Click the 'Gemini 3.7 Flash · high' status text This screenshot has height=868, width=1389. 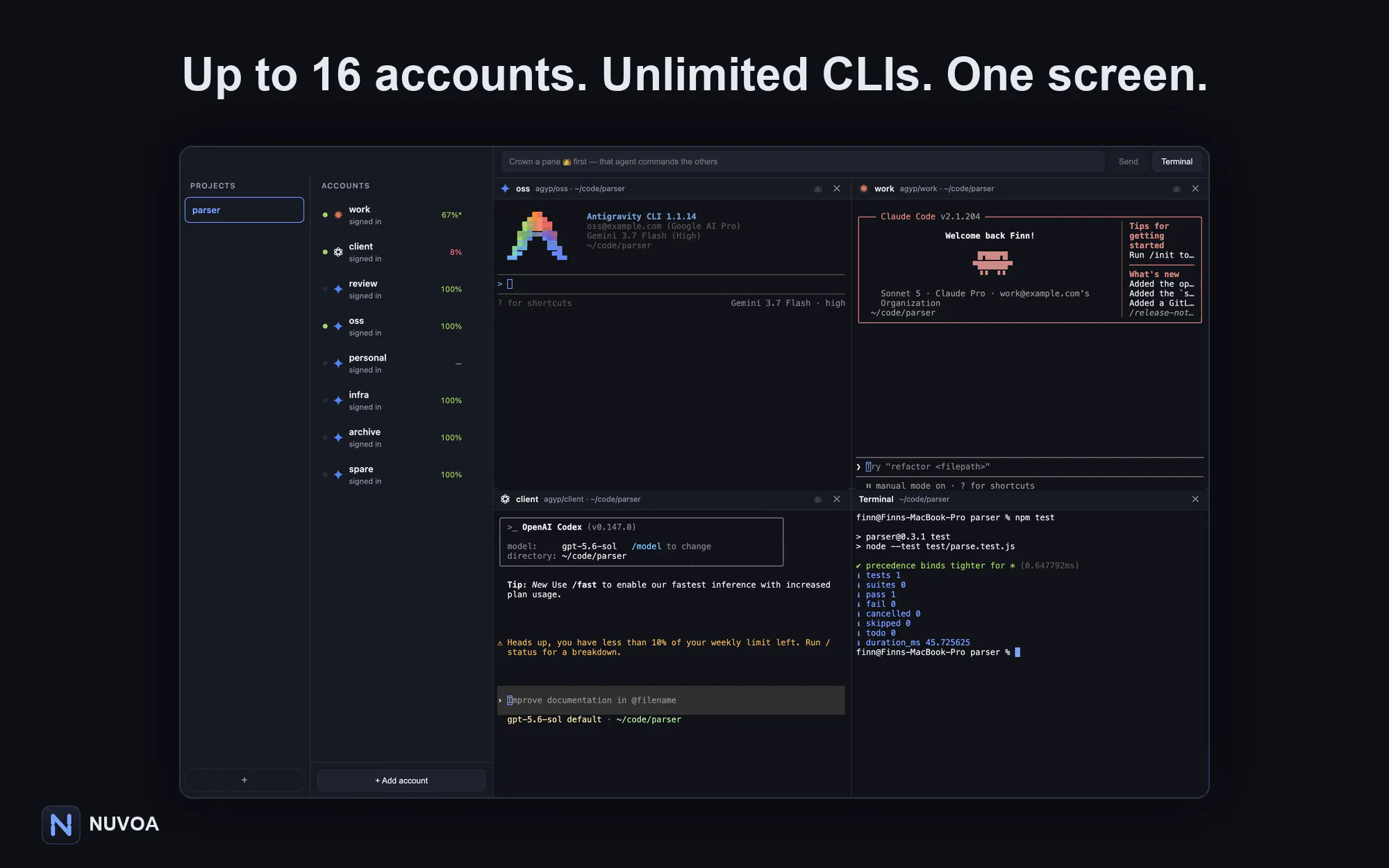pyautogui.click(x=788, y=303)
